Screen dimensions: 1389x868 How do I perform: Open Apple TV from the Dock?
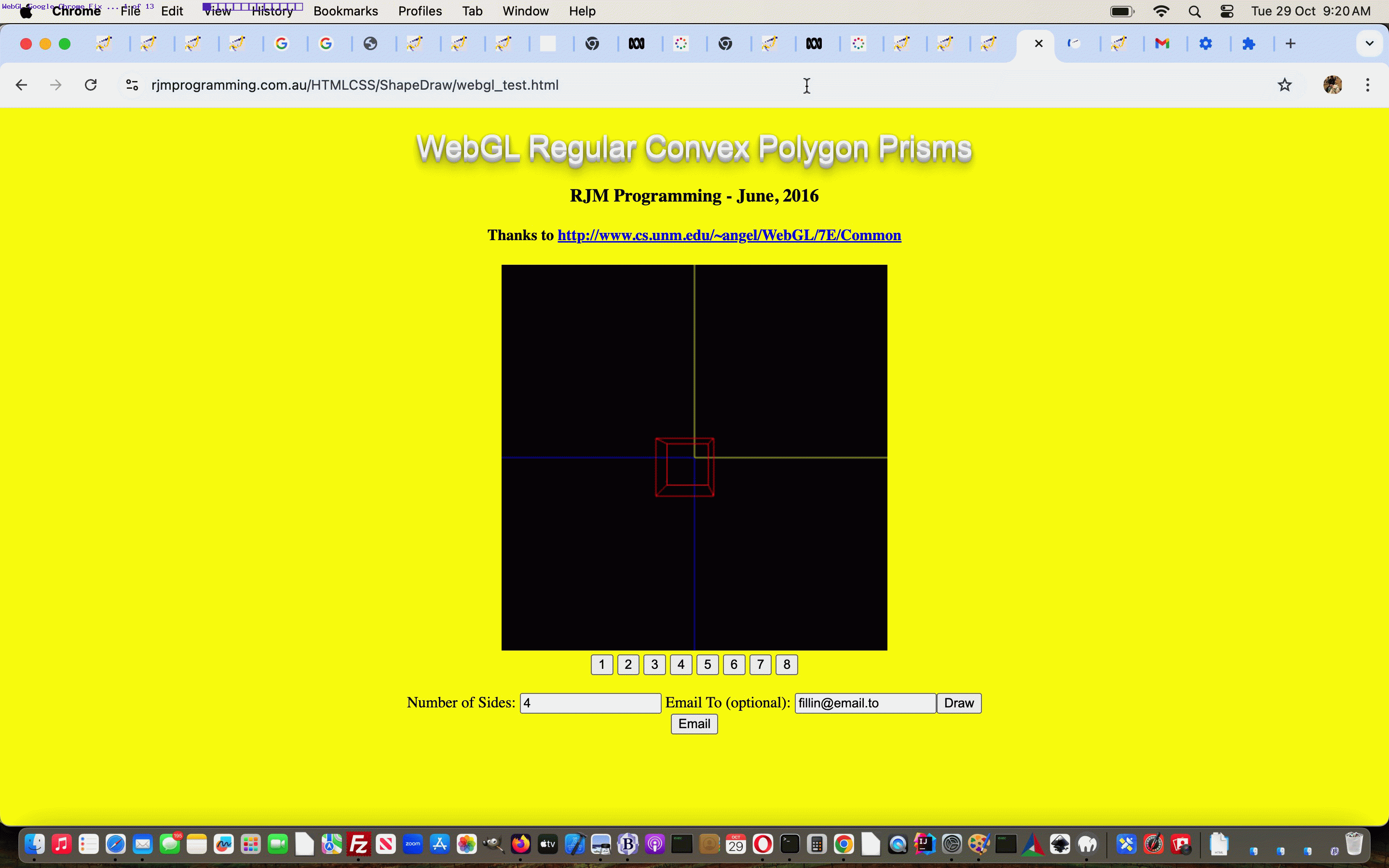pos(547,844)
